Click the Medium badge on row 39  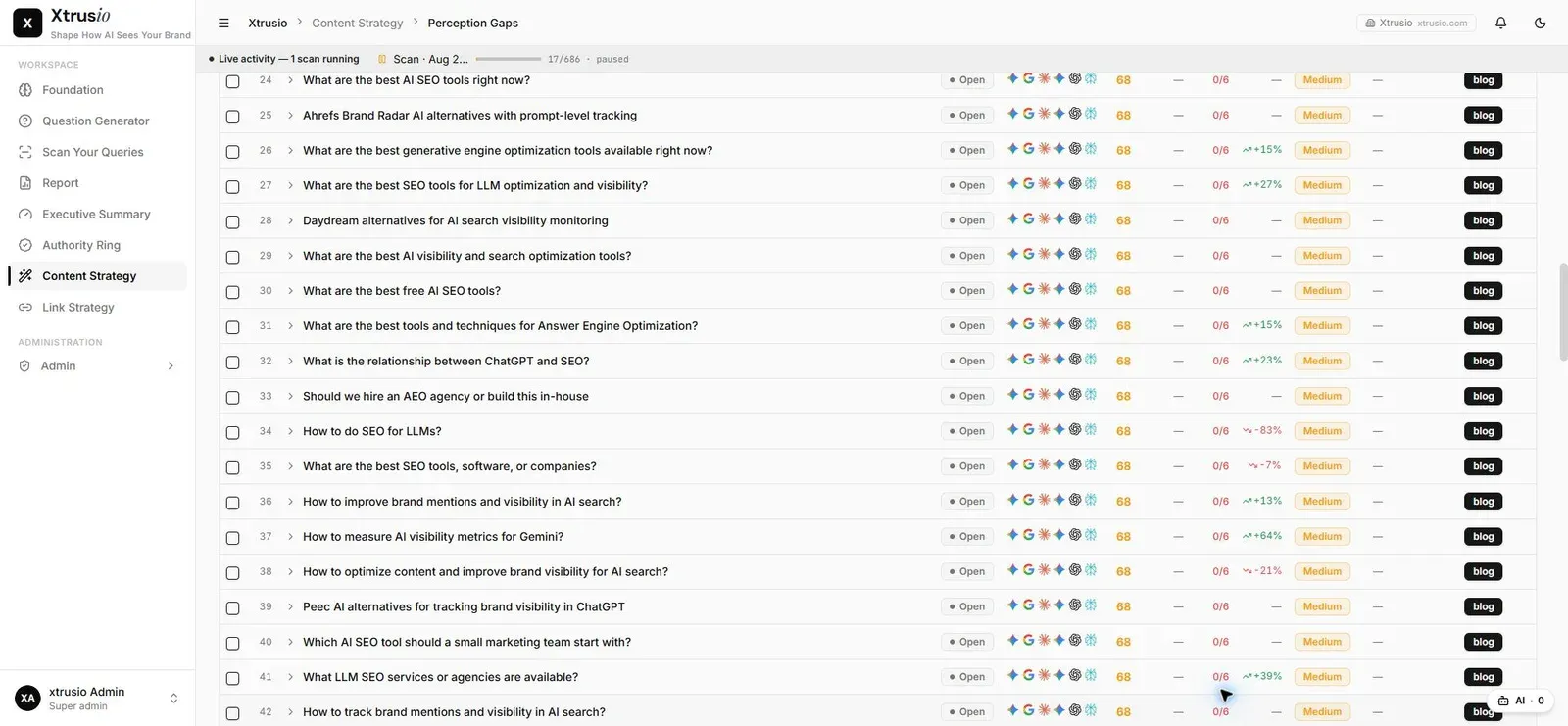[x=1322, y=607]
